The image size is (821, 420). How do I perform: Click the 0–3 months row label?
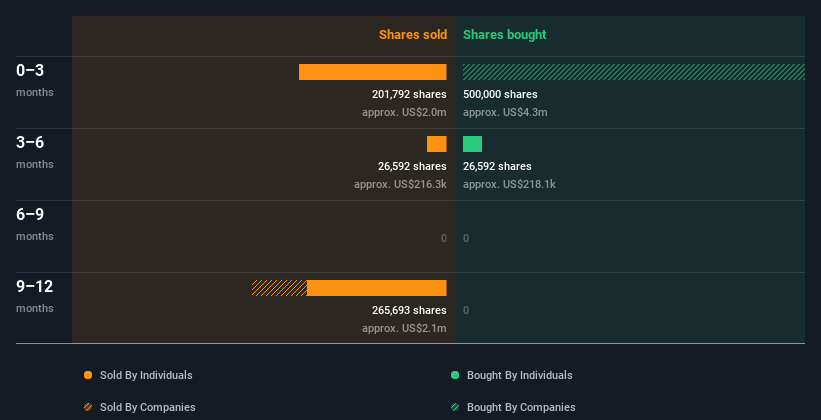35,80
